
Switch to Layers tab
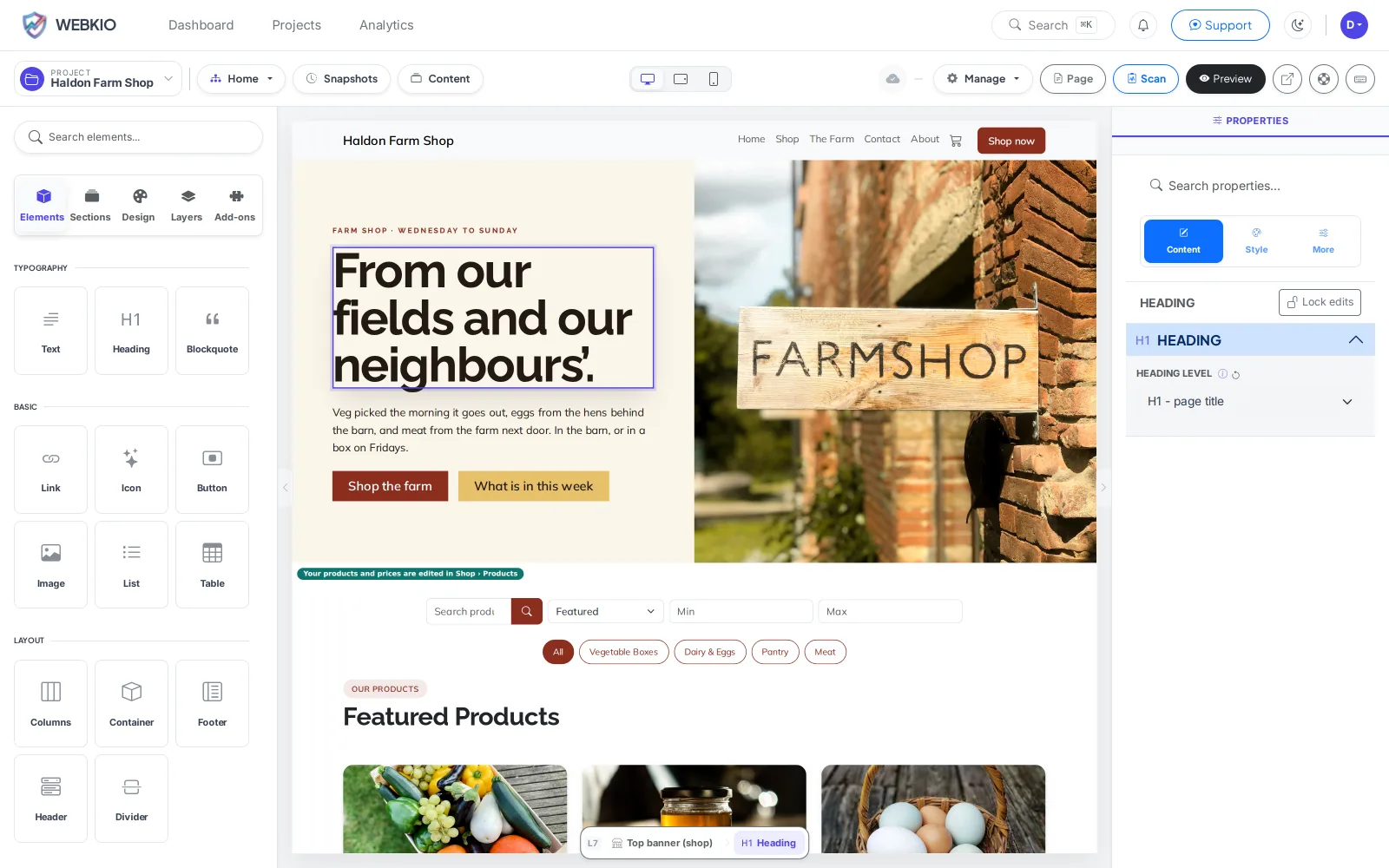pyautogui.click(x=187, y=206)
